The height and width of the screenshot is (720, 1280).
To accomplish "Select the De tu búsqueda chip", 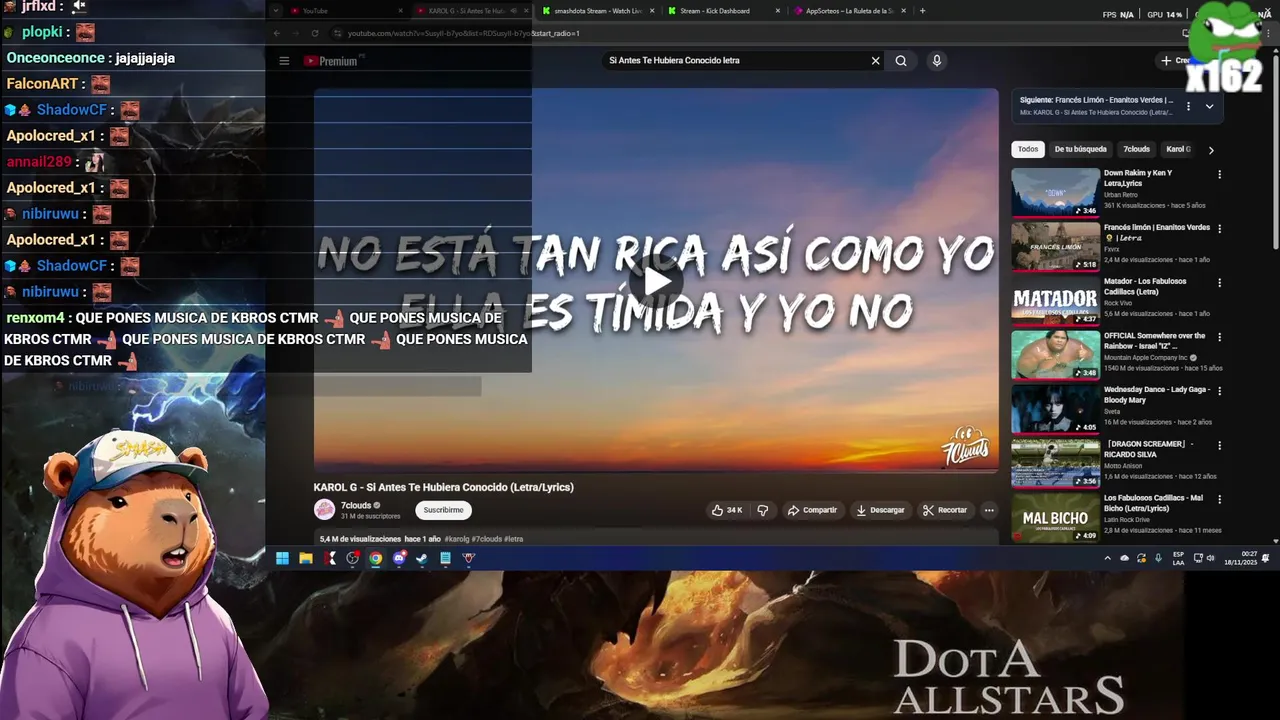I will click(x=1080, y=149).
